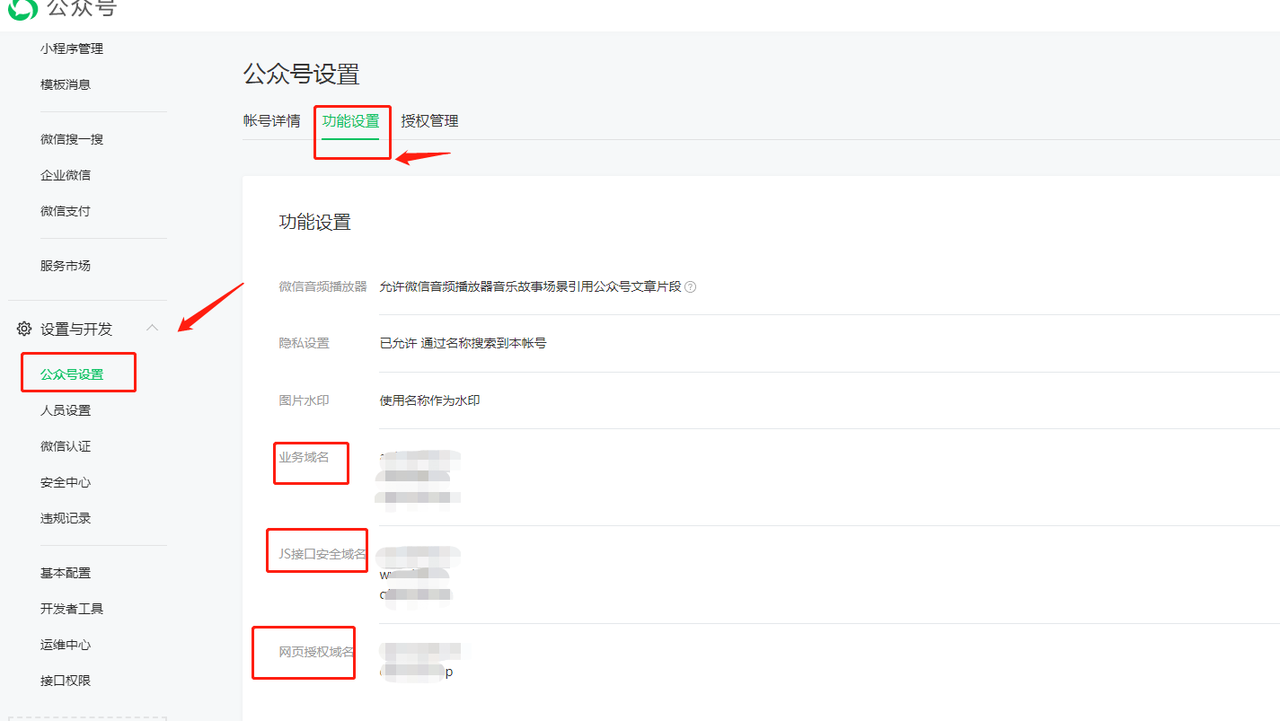1280x721 pixels.
Task: Click the 微信音频播放器 setting label
Action: pyautogui.click(x=323, y=287)
